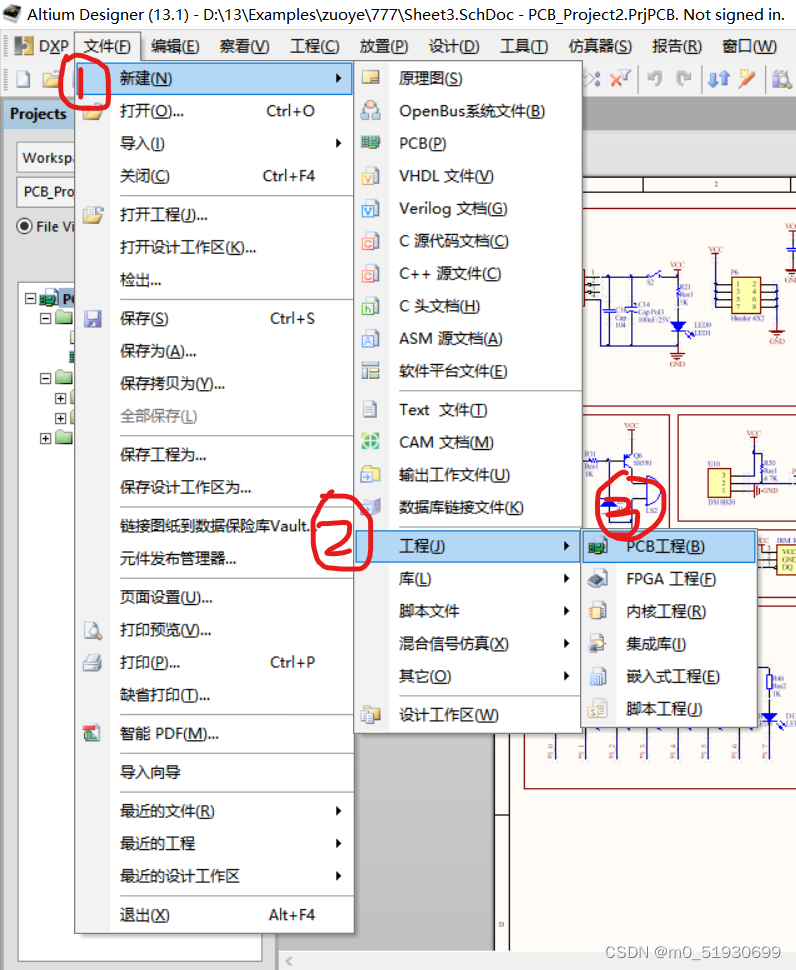The width and height of the screenshot is (796, 970).
Task: Choose 导入向导 menu entry
Action: click(x=214, y=772)
